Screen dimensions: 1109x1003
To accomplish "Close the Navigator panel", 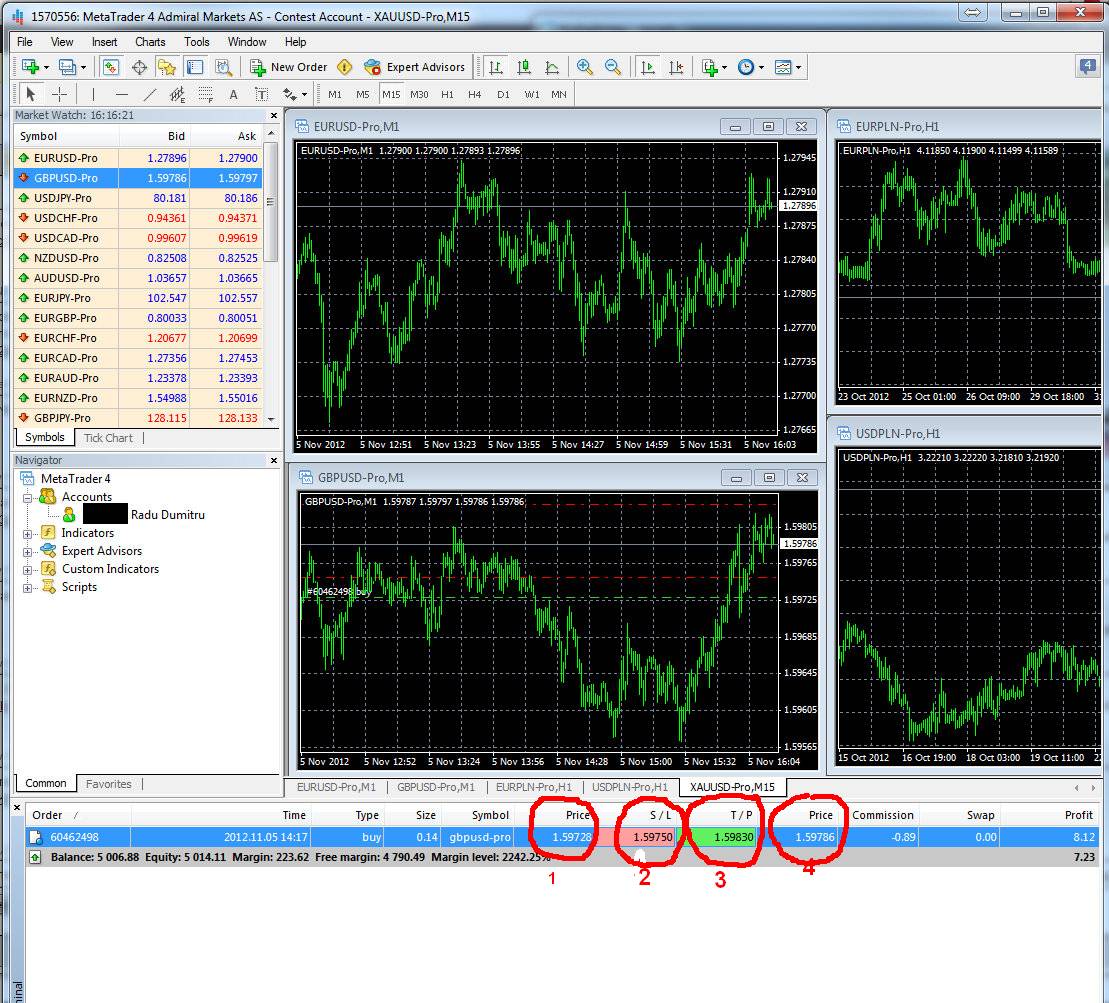I will coord(274,460).
